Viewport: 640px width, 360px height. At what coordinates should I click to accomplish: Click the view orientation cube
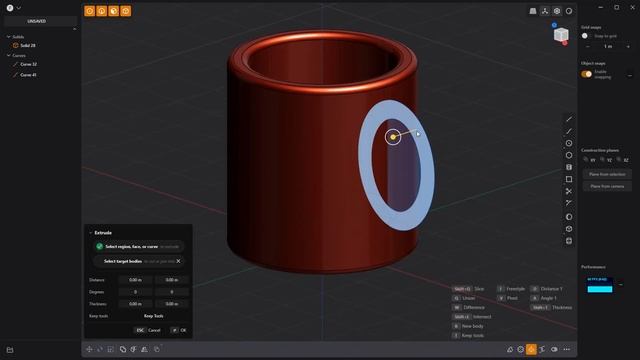click(x=561, y=35)
